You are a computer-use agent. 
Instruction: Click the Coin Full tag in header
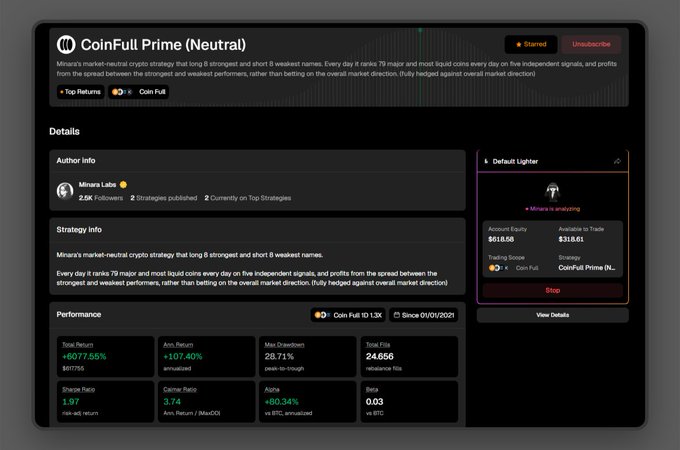138,92
